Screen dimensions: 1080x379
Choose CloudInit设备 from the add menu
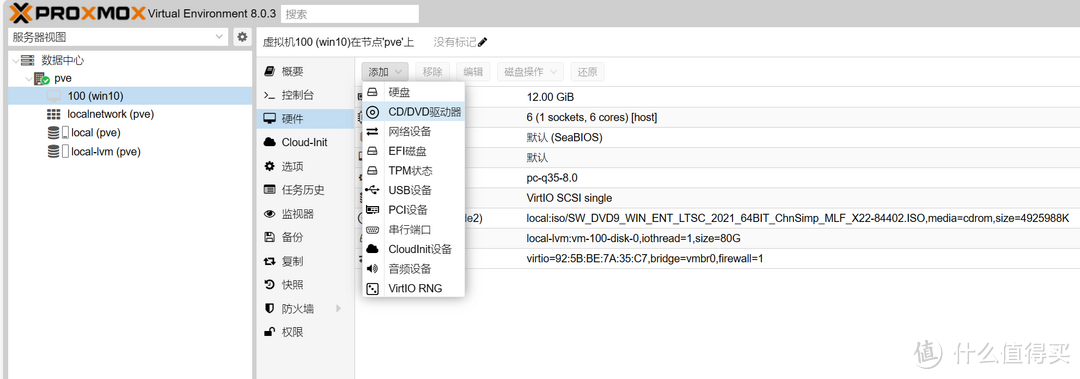[413, 249]
